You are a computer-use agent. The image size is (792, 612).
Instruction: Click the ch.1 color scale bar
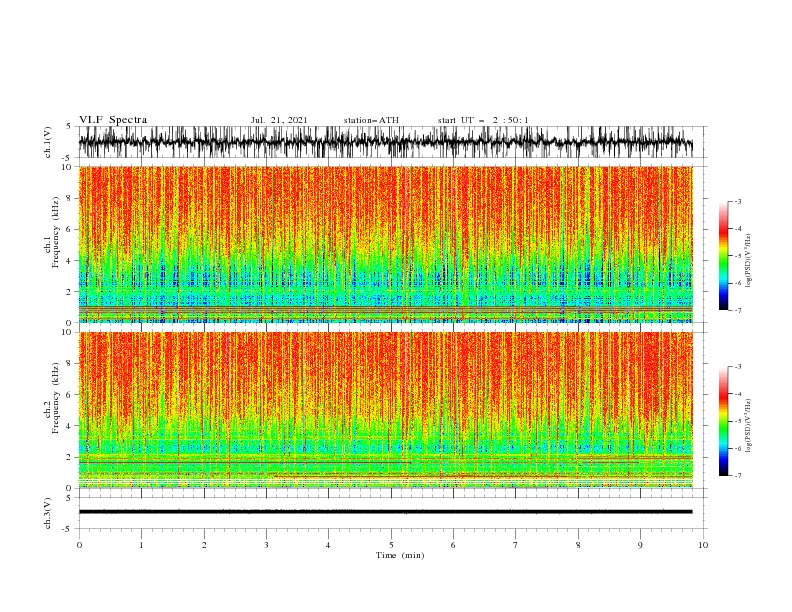click(x=723, y=256)
